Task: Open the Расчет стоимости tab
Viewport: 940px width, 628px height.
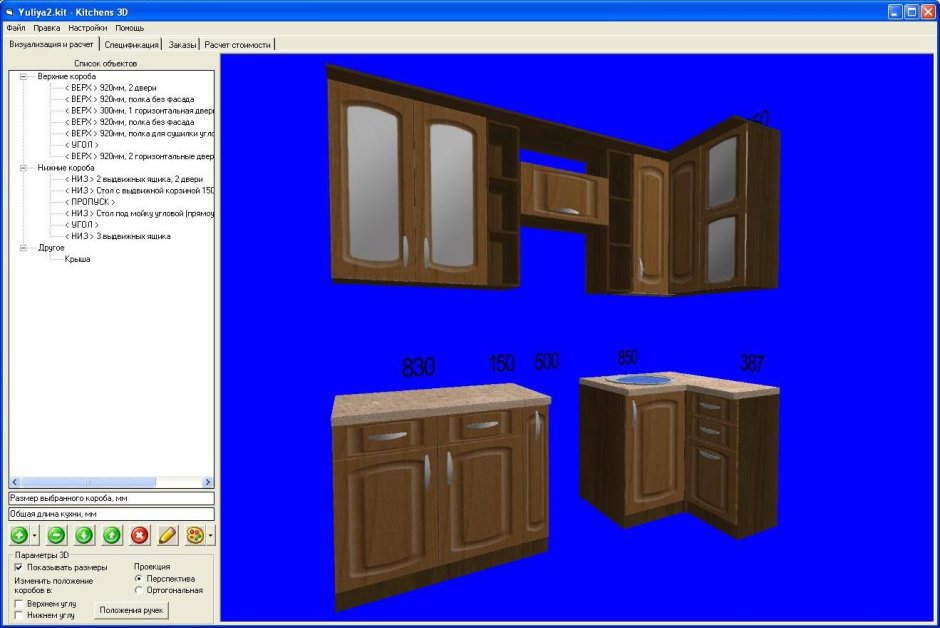Action: click(238, 45)
